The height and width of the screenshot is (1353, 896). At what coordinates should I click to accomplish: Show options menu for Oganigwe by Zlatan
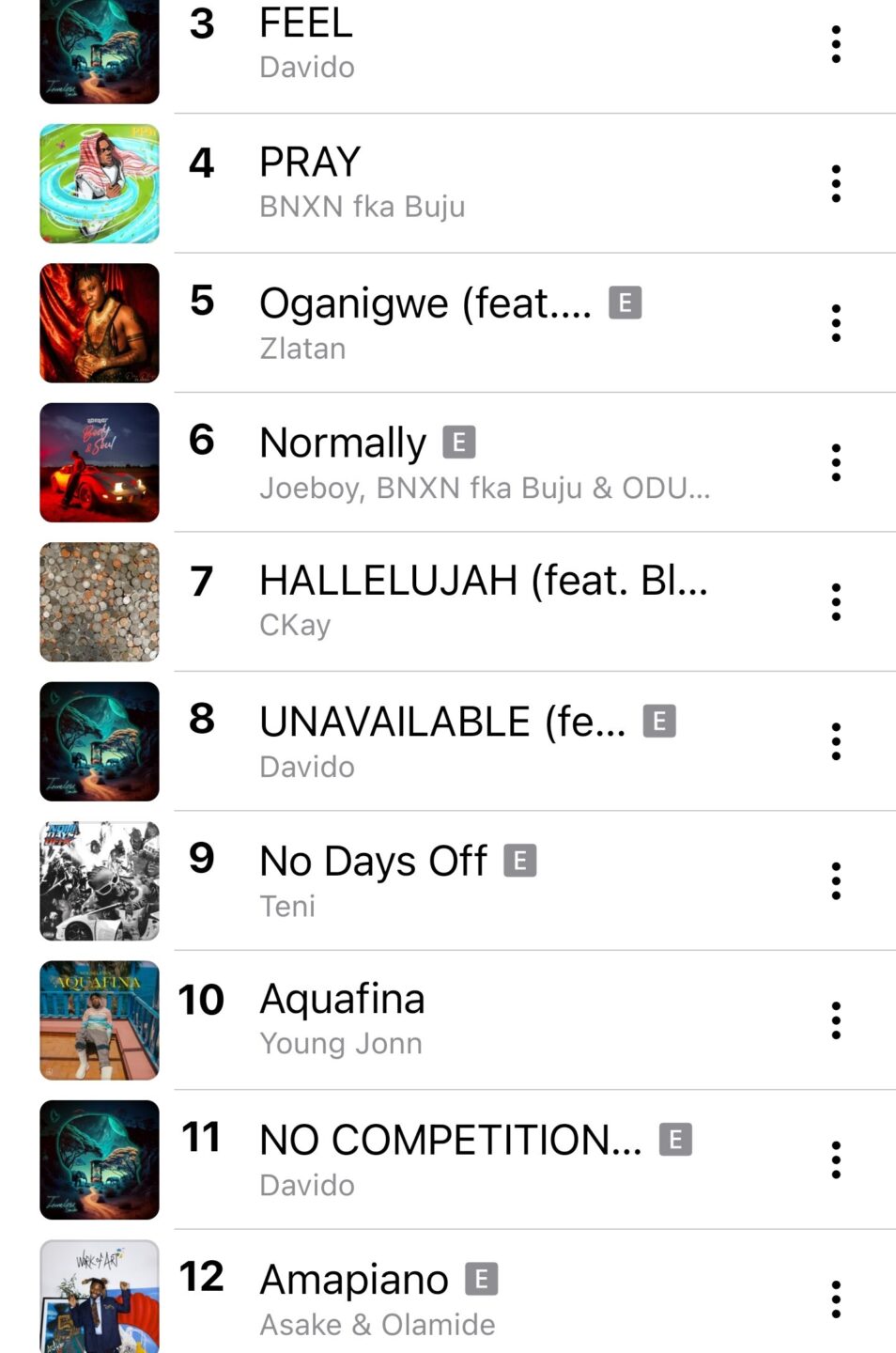835,323
